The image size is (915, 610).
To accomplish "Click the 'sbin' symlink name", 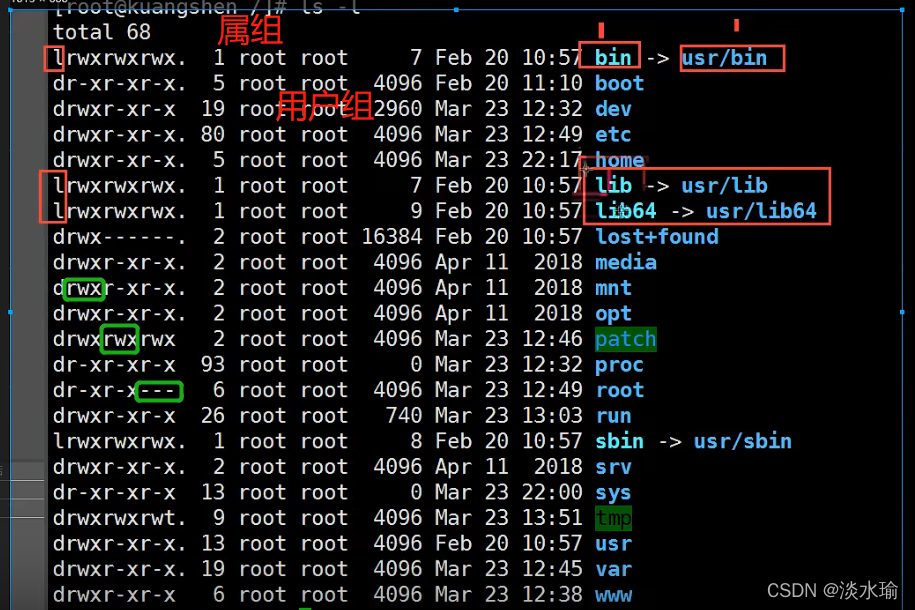I will click(619, 441).
